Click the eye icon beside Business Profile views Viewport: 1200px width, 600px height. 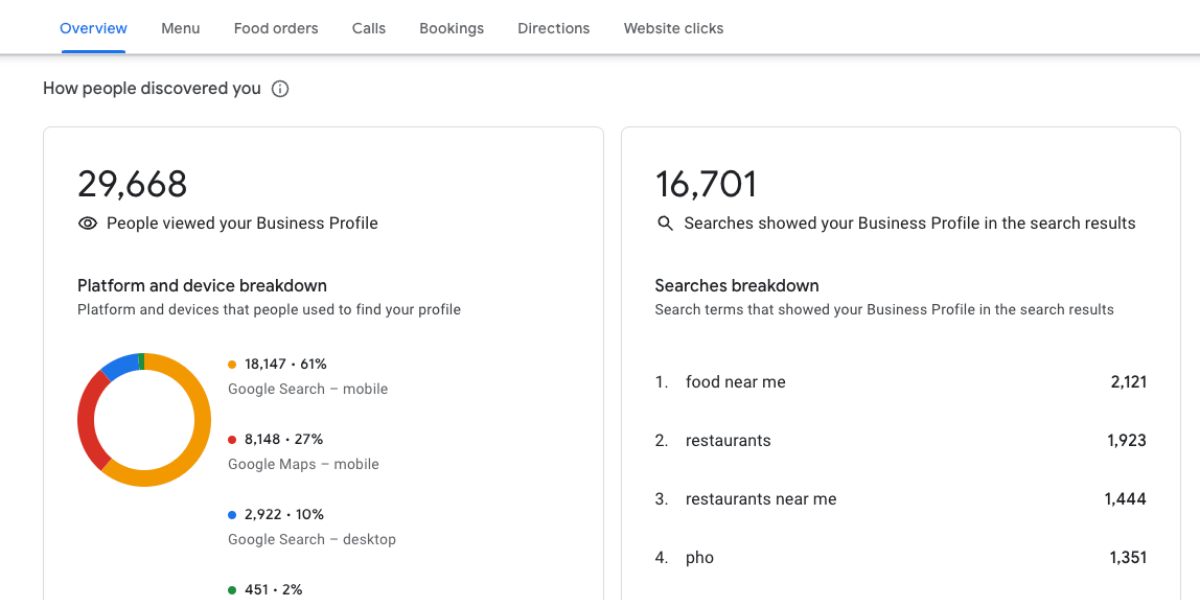click(x=87, y=223)
